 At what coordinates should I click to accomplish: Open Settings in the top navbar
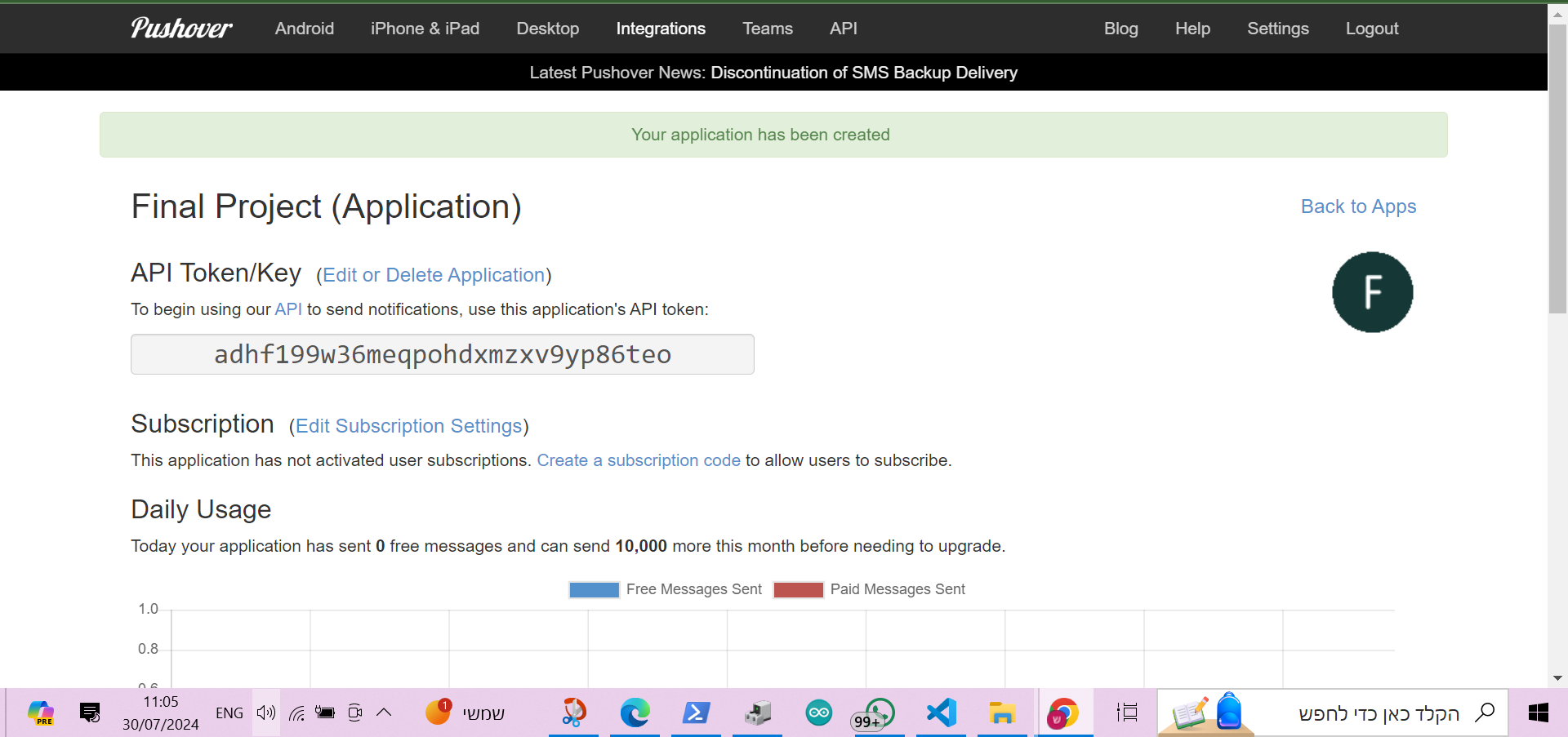(1278, 29)
